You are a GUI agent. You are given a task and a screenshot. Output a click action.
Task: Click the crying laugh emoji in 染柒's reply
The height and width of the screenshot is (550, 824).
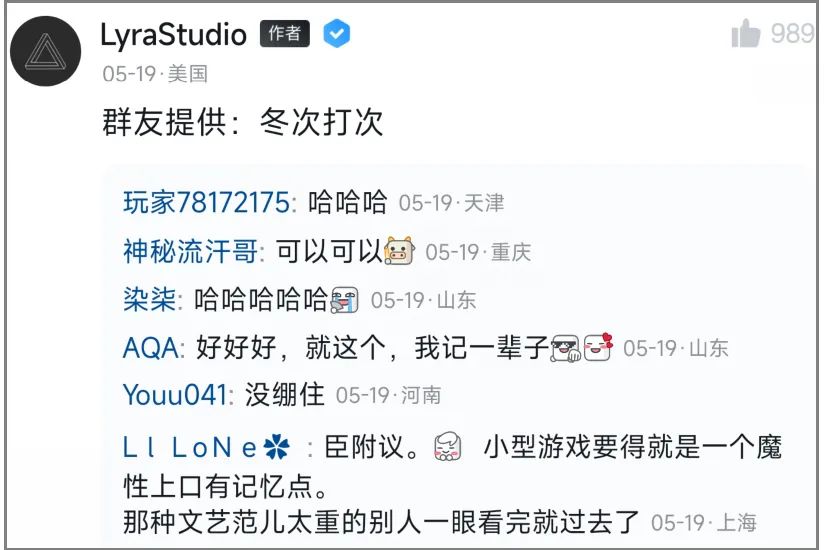coord(344,299)
